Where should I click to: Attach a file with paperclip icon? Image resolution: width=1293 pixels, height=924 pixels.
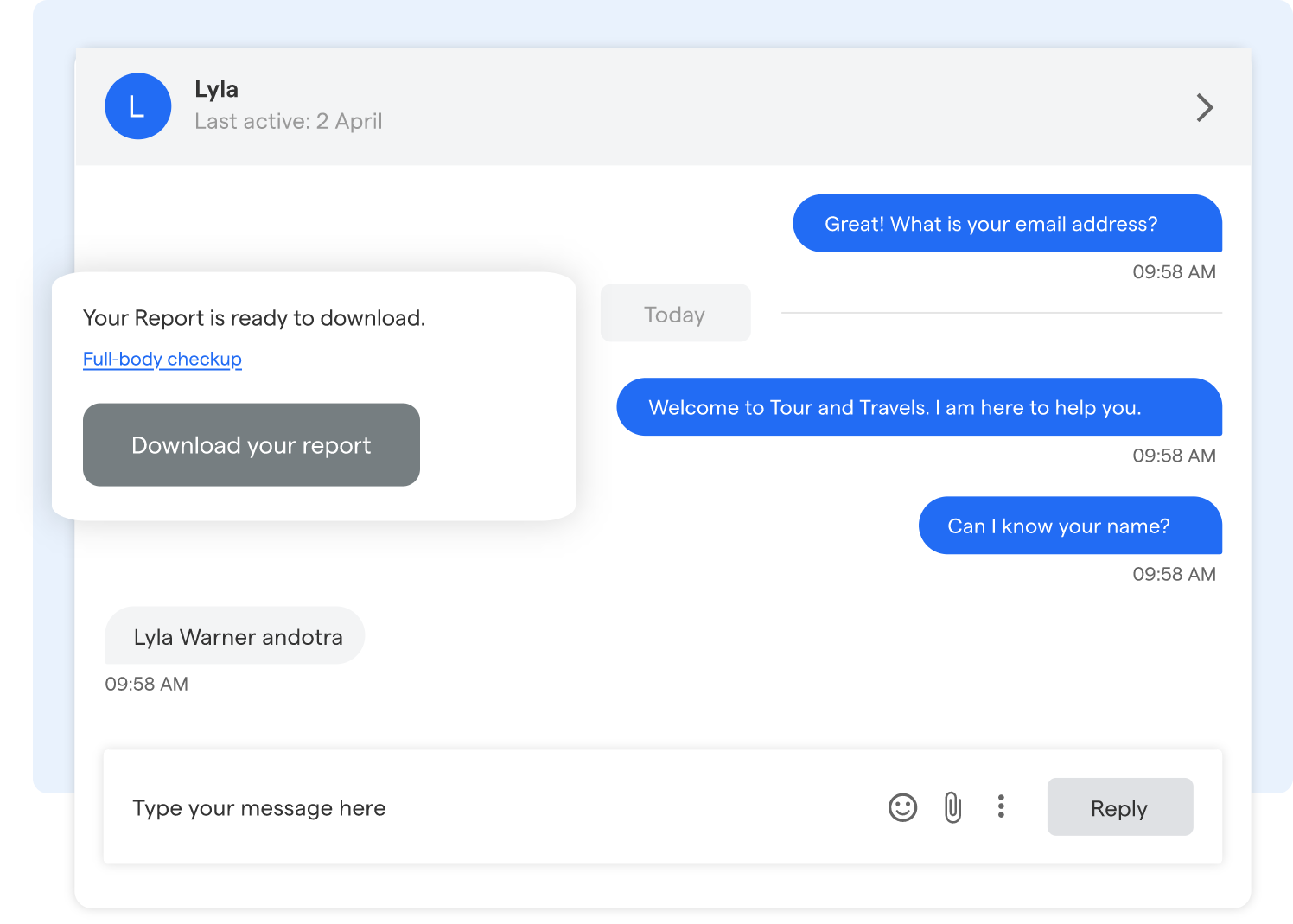click(952, 807)
